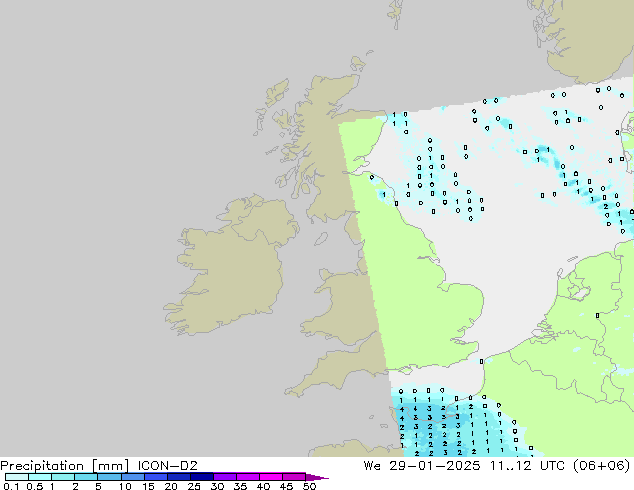Viewport: 634px width, 490px height.
Task: Click the 'Precipitation' title text
Action: tap(42, 466)
